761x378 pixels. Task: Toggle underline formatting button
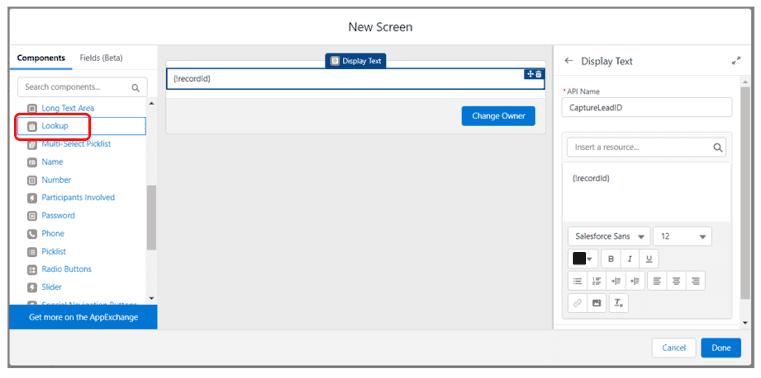[x=649, y=259]
